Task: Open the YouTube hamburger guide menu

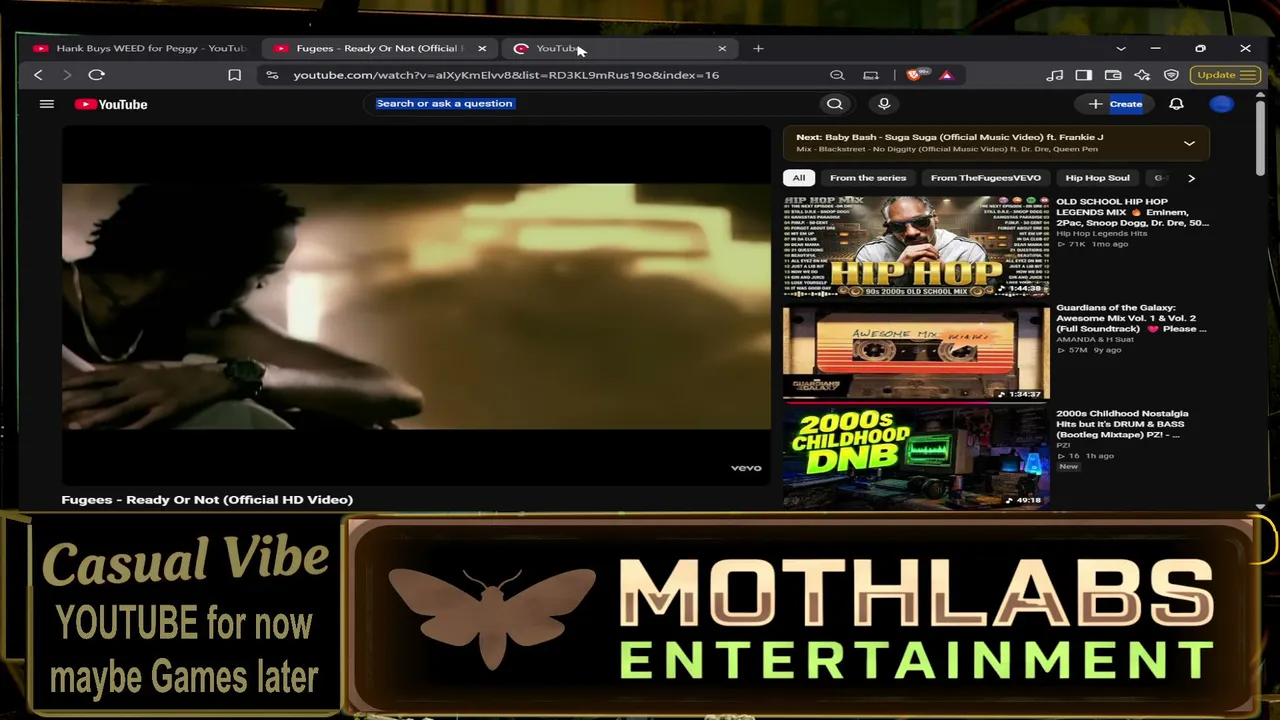Action: pyautogui.click(x=47, y=104)
